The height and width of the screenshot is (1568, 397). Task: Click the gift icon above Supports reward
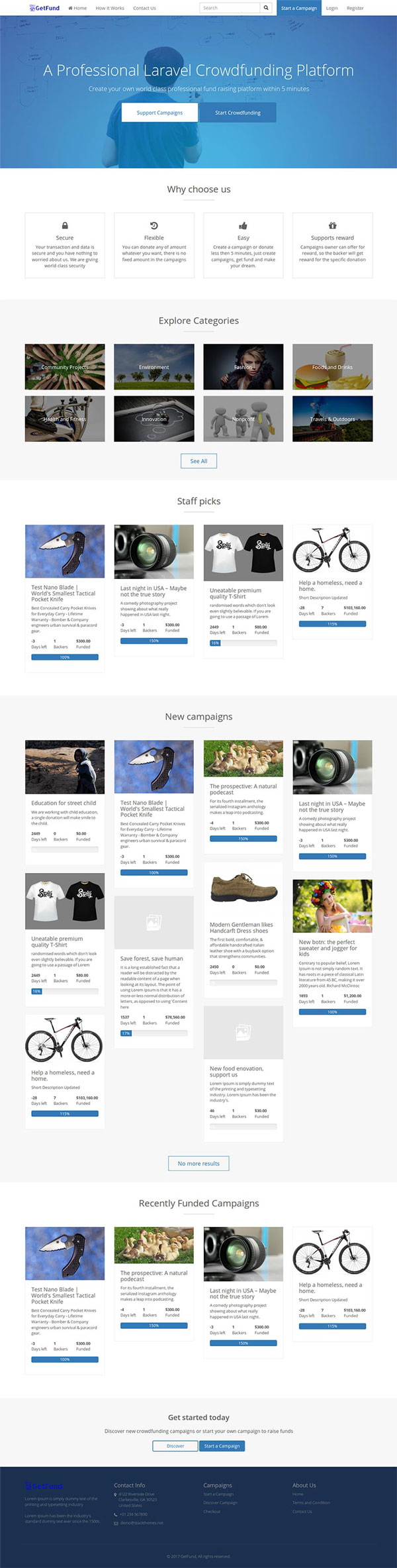[332, 226]
